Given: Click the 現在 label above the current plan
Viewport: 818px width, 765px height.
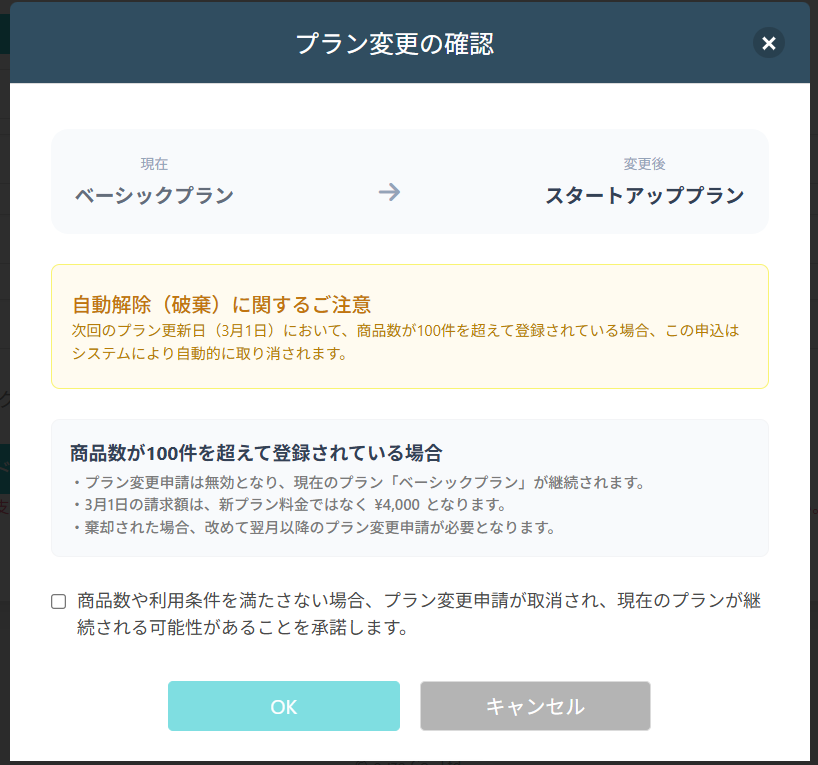Looking at the screenshot, I should point(154,164).
